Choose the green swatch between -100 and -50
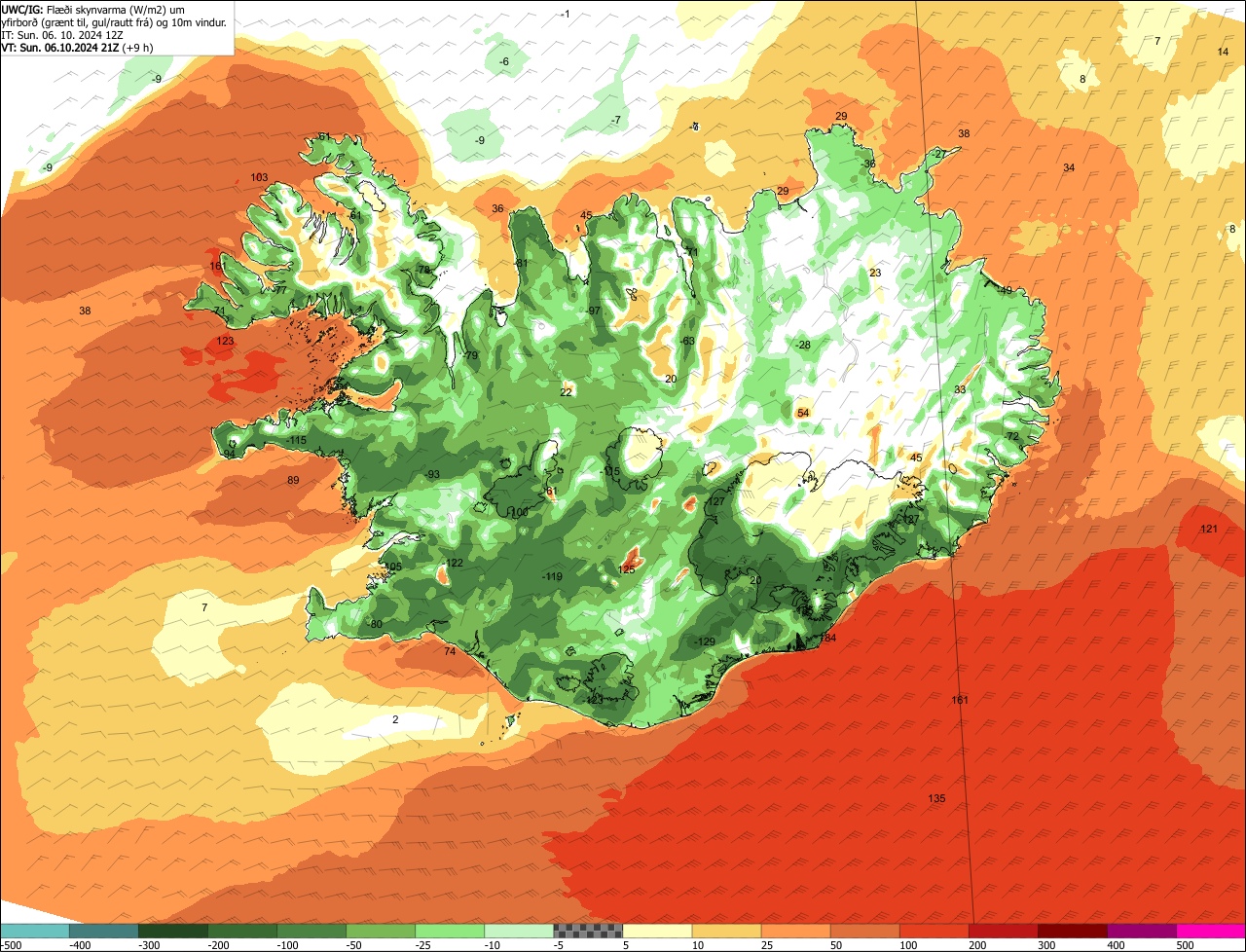The image size is (1246, 952). point(311,931)
